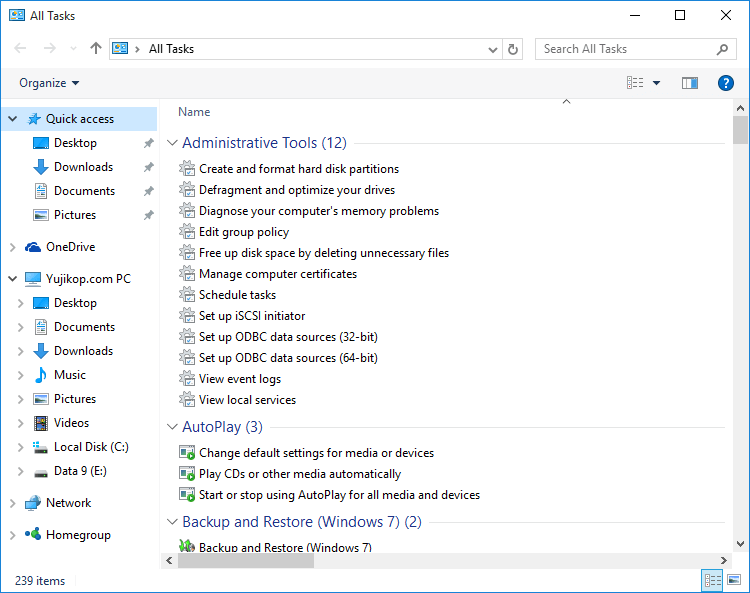Select the Music folder icon

(x=41, y=375)
